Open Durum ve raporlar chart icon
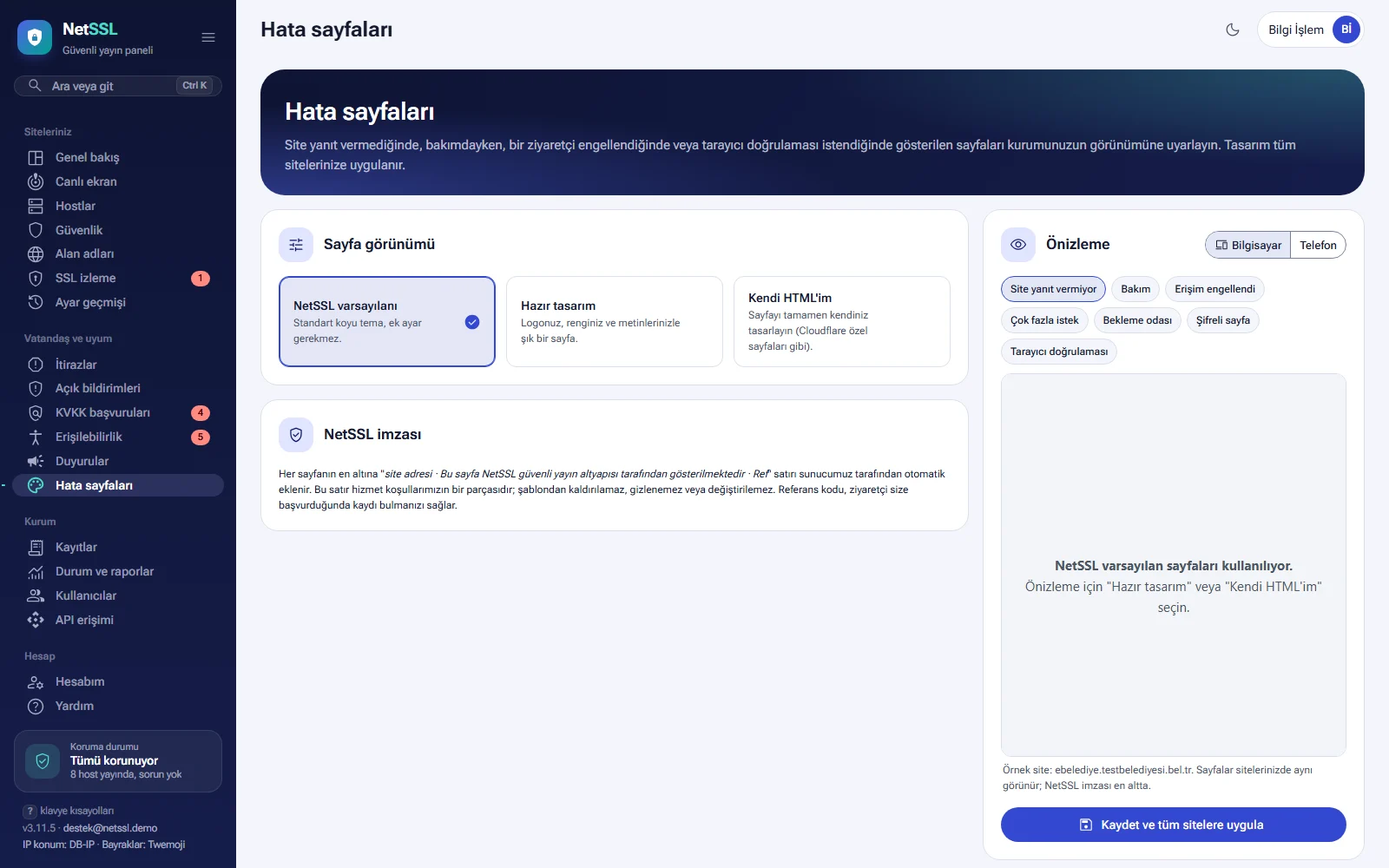Viewport: 1389px width, 868px height. (36, 571)
